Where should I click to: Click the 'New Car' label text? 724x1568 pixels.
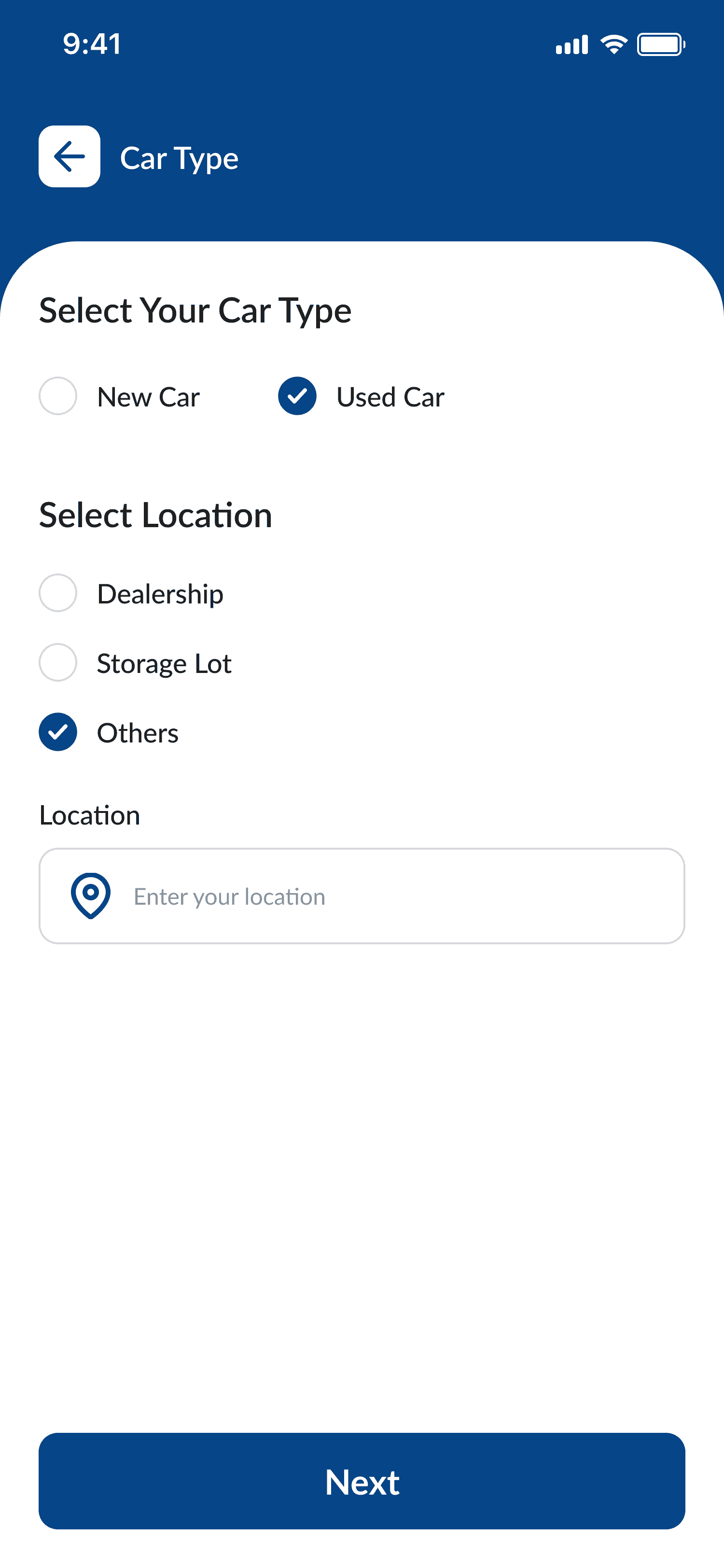(x=149, y=397)
